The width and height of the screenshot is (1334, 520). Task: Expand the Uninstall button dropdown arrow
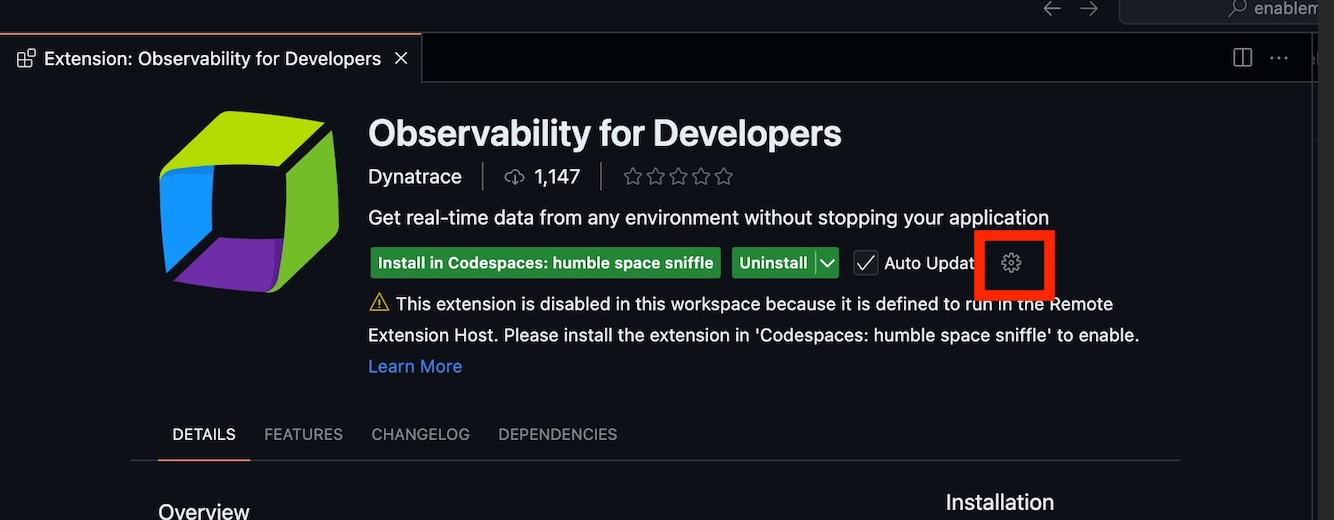(x=827, y=263)
